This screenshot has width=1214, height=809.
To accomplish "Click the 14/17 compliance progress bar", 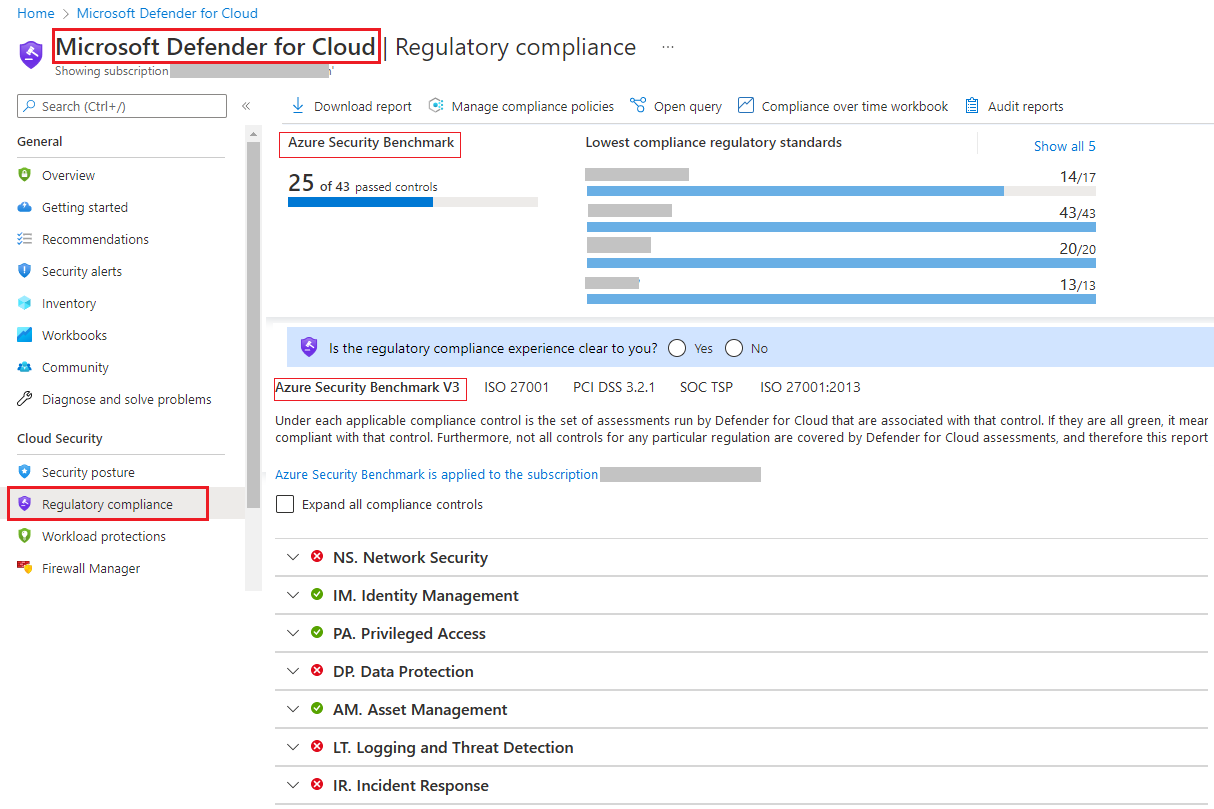I will [841, 190].
